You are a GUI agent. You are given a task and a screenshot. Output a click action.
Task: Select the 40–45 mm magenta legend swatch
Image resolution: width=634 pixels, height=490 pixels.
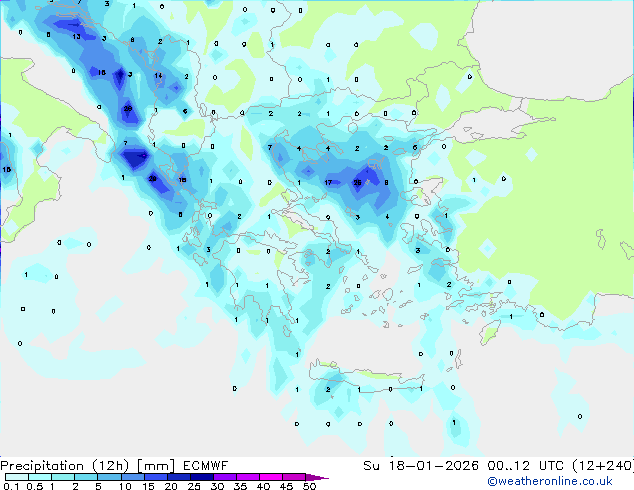271,477
